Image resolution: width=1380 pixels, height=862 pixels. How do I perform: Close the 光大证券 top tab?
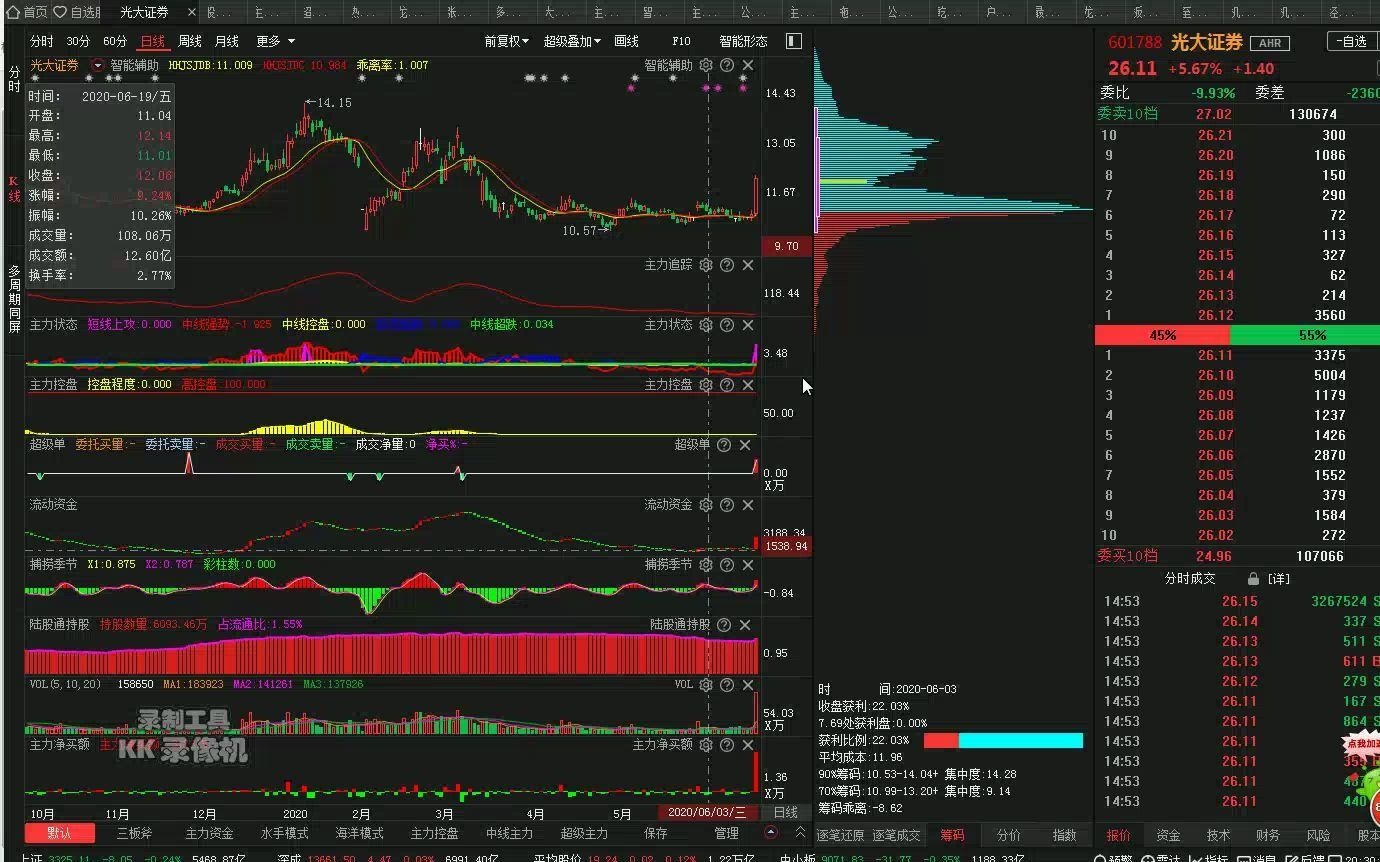[191, 12]
